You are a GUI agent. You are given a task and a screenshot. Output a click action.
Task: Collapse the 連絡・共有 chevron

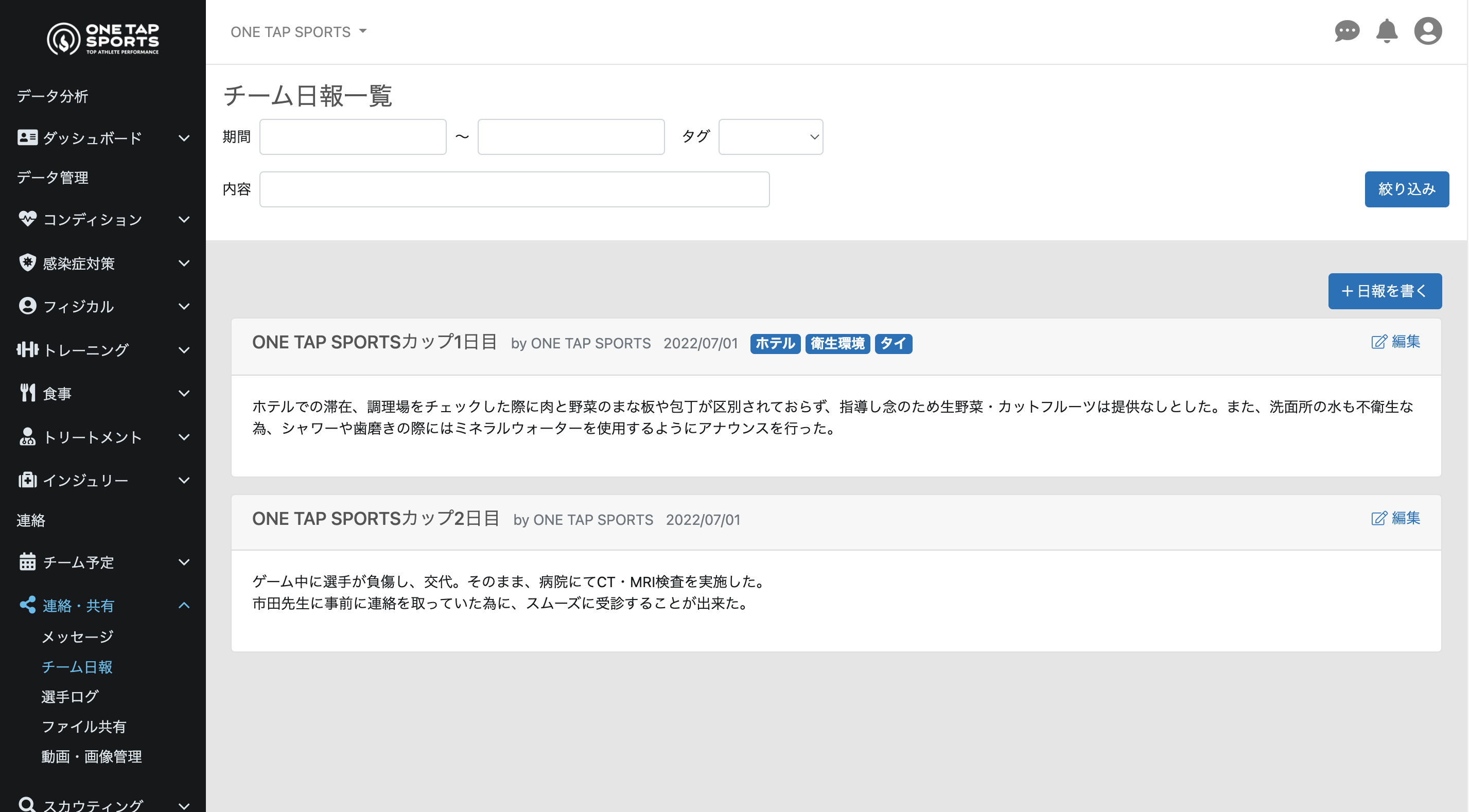tap(184, 605)
